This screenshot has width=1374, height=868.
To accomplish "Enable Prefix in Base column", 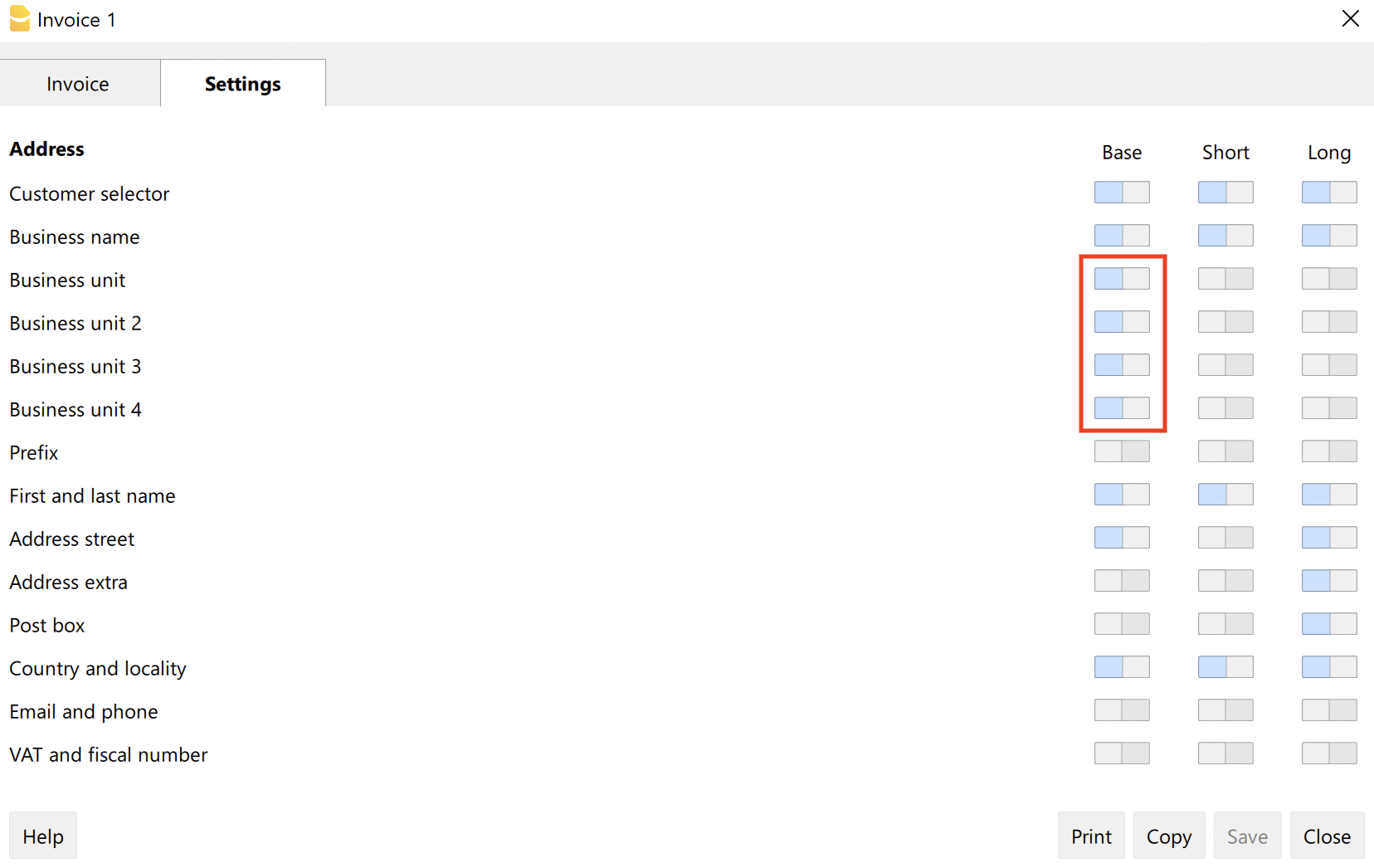I will coord(1121,451).
